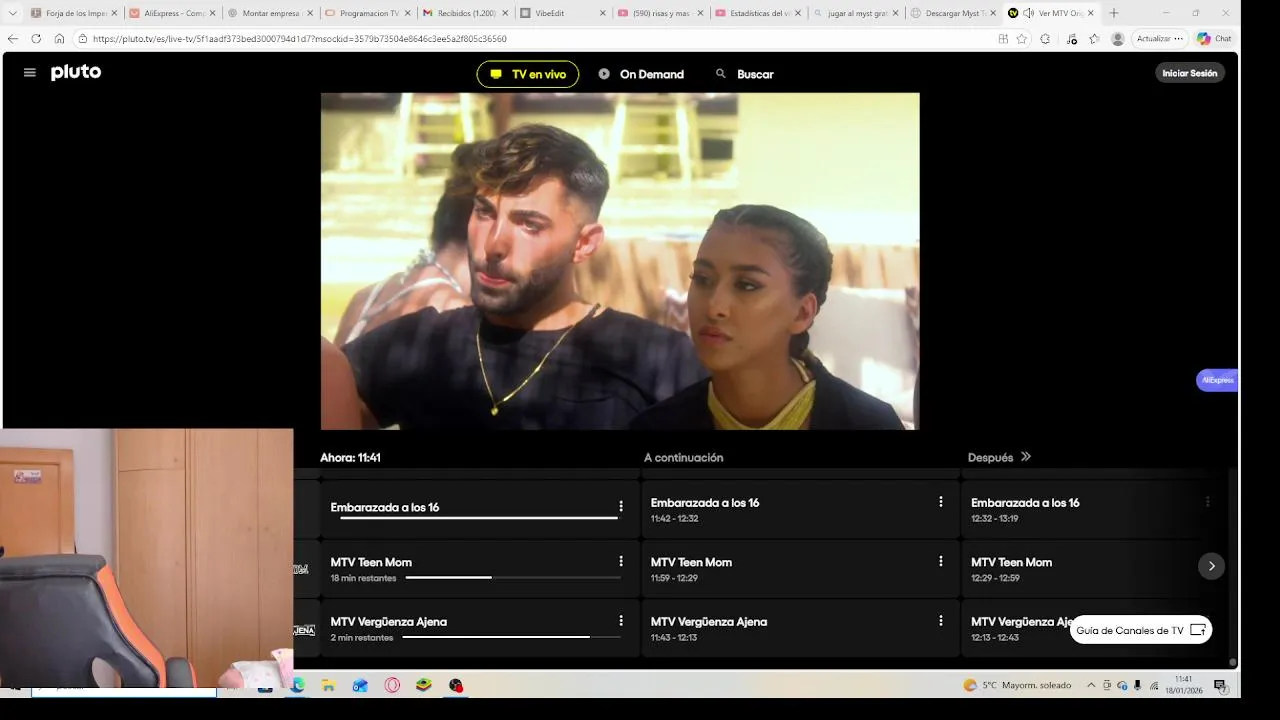Open weather widget 5°C Mayorm. soleado
The image size is (1280, 720).
coord(1017,685)
